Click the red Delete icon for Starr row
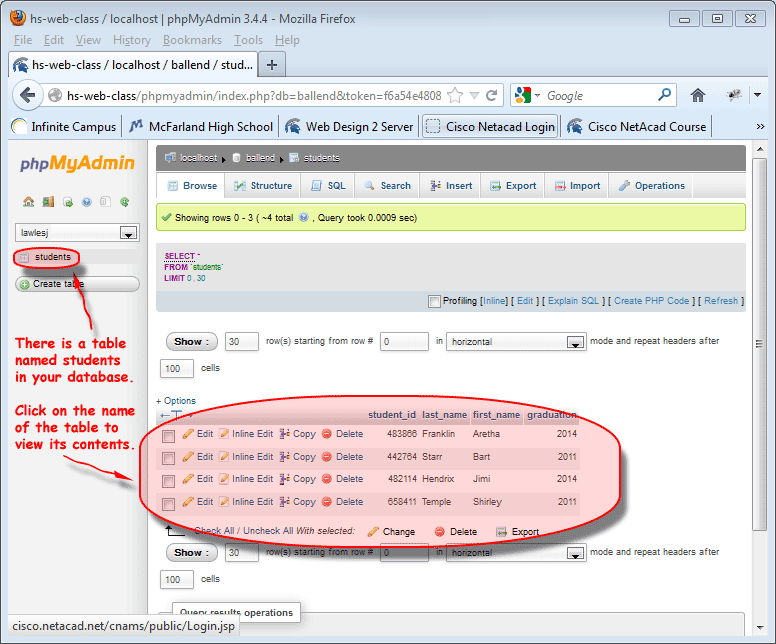Image resolution: width=776 pixels, height=644 pixels. click(326, 457)
